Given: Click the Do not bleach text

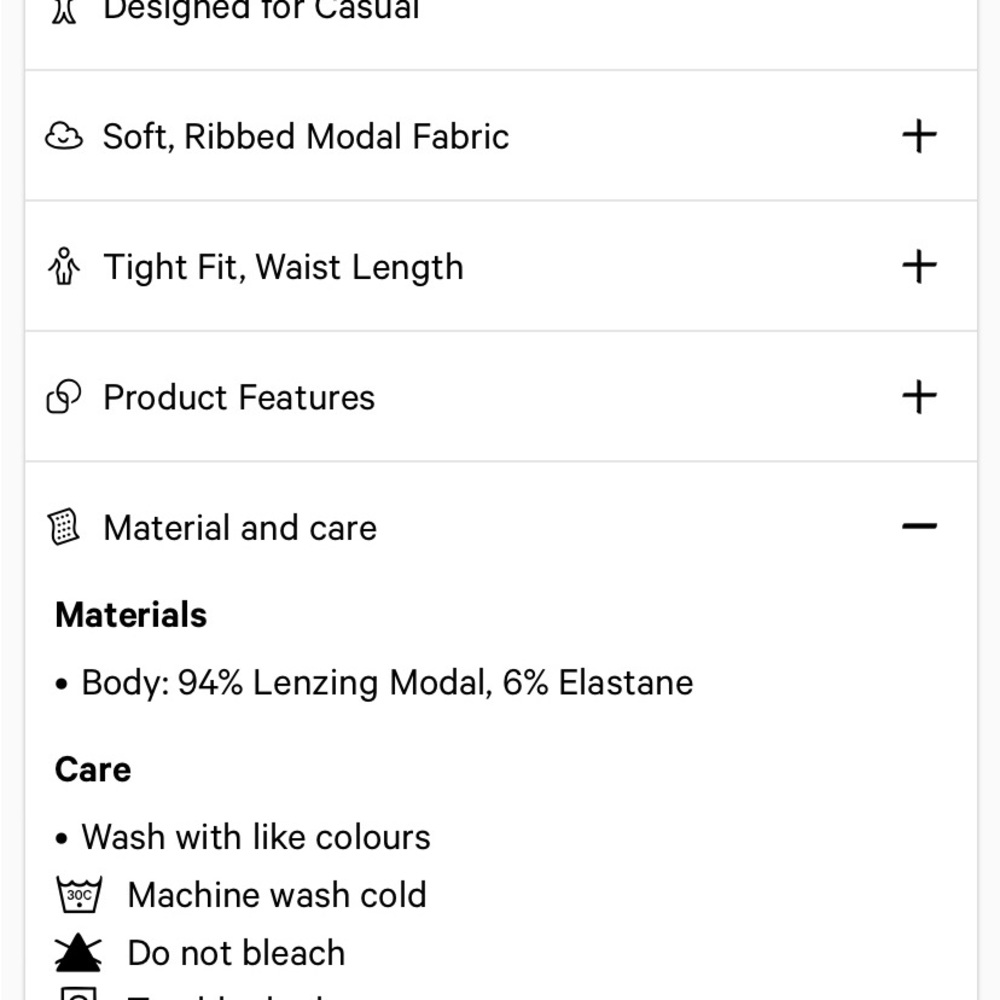Looking at the screenshot, I should (236, 954).
